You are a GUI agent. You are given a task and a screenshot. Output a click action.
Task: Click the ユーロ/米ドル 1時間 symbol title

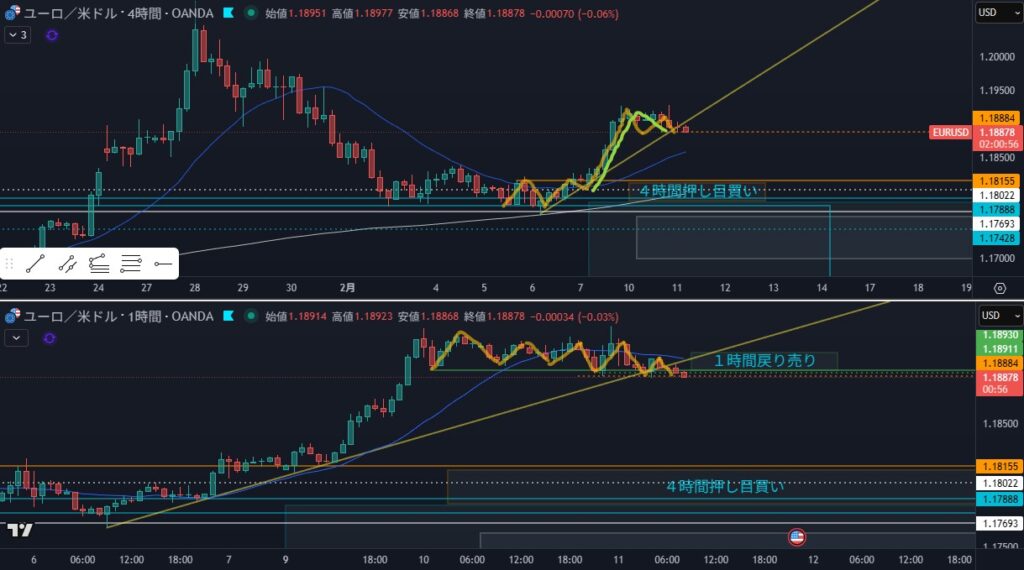pyautogui.click(x=112, y=317)
